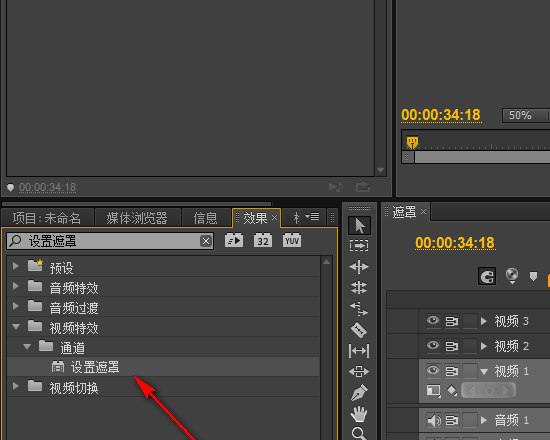Collapse the 视频特效 folder

16,327
